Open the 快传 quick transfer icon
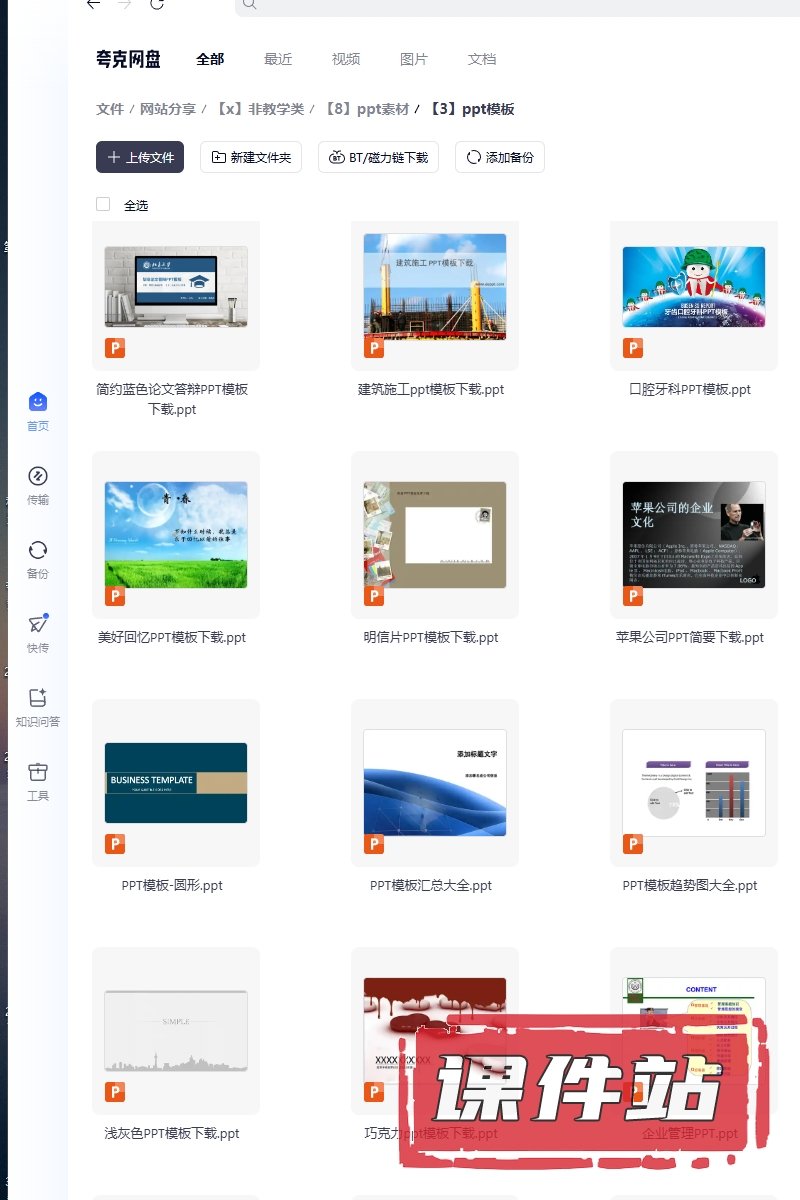The height and width of the screenshot is (1200, 800). tap(37, 625)
